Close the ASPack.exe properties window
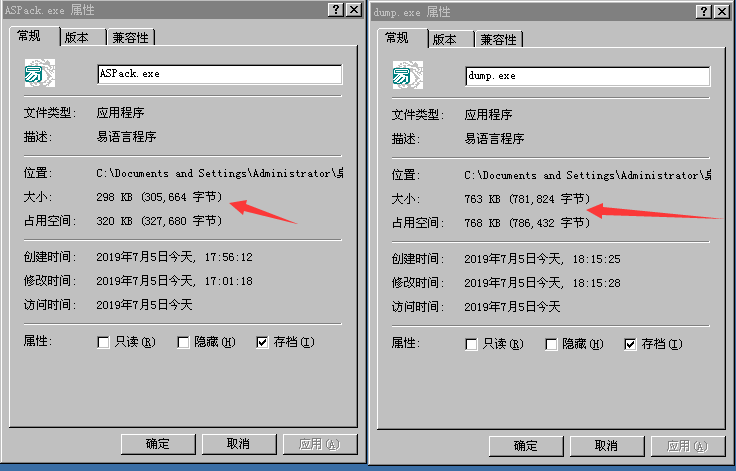Viewport: 736px width, 471px height. [x=353, y=9]
